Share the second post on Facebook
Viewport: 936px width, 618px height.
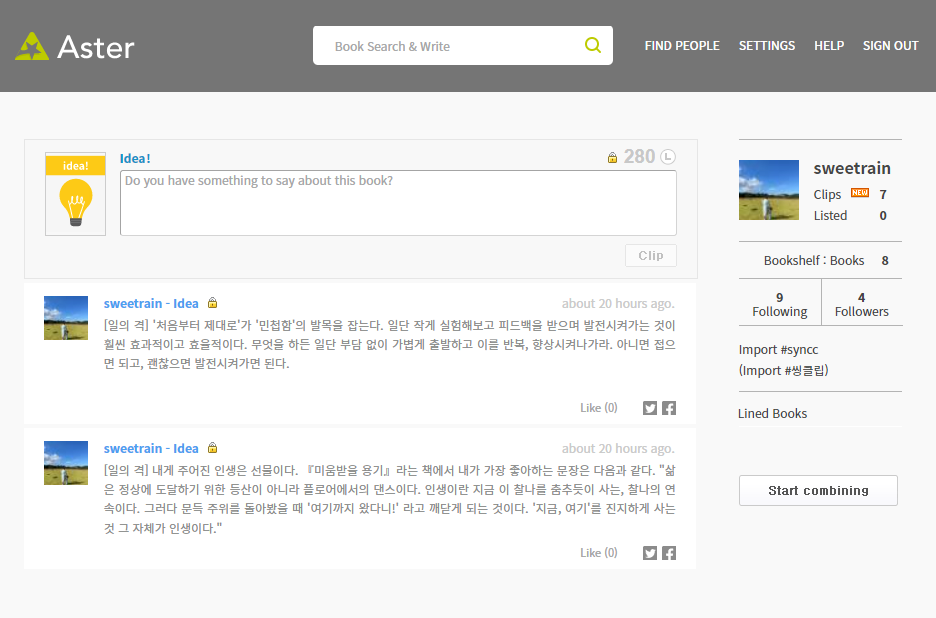coord(669,553)
